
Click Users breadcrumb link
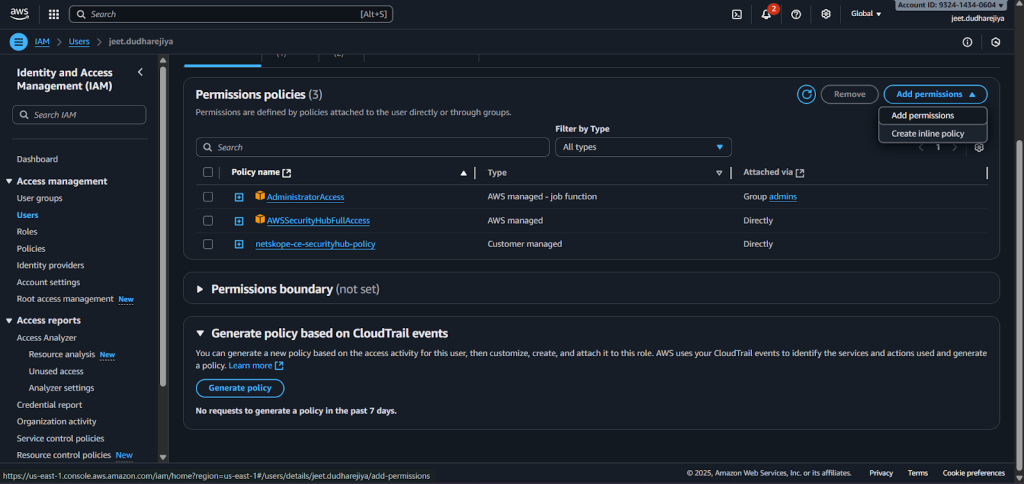click(x=79, y=42)
